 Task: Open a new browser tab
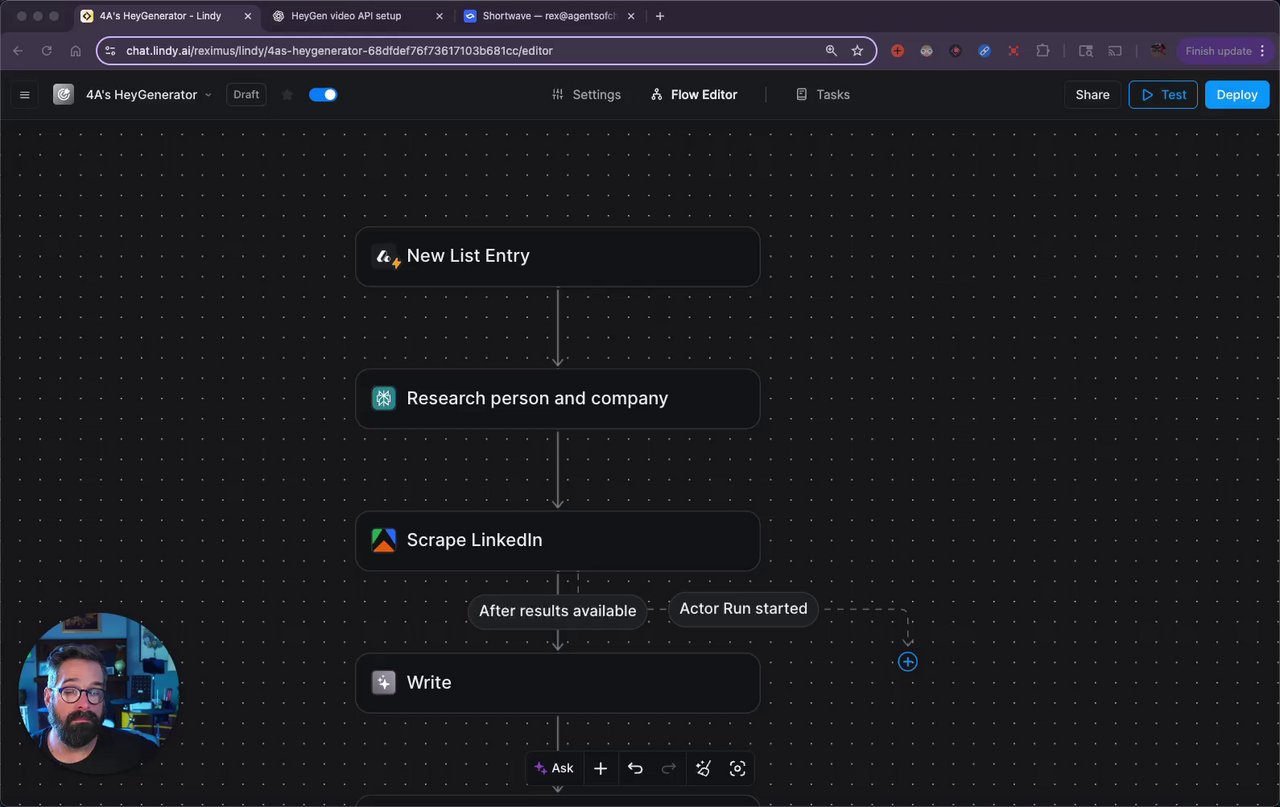pos(660,16)
